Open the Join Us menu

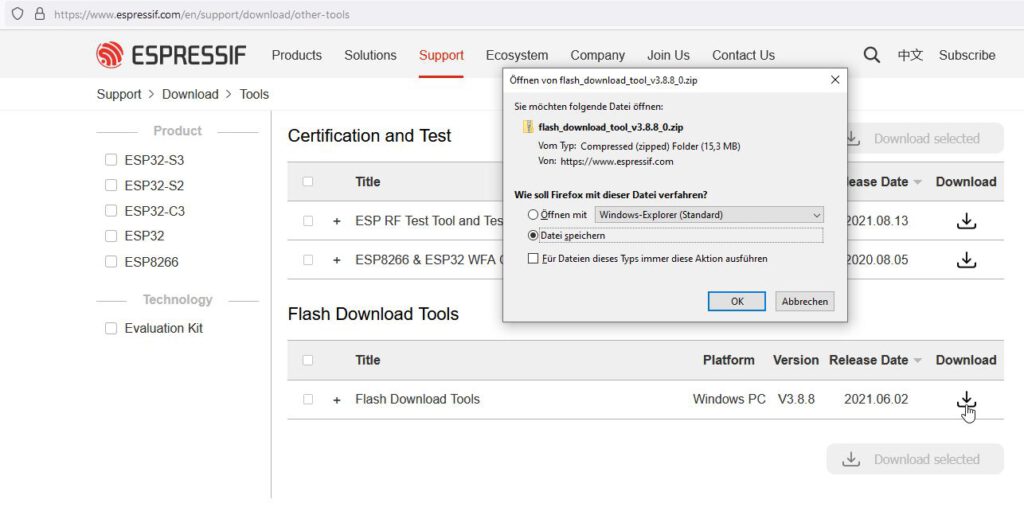[668, 55]
